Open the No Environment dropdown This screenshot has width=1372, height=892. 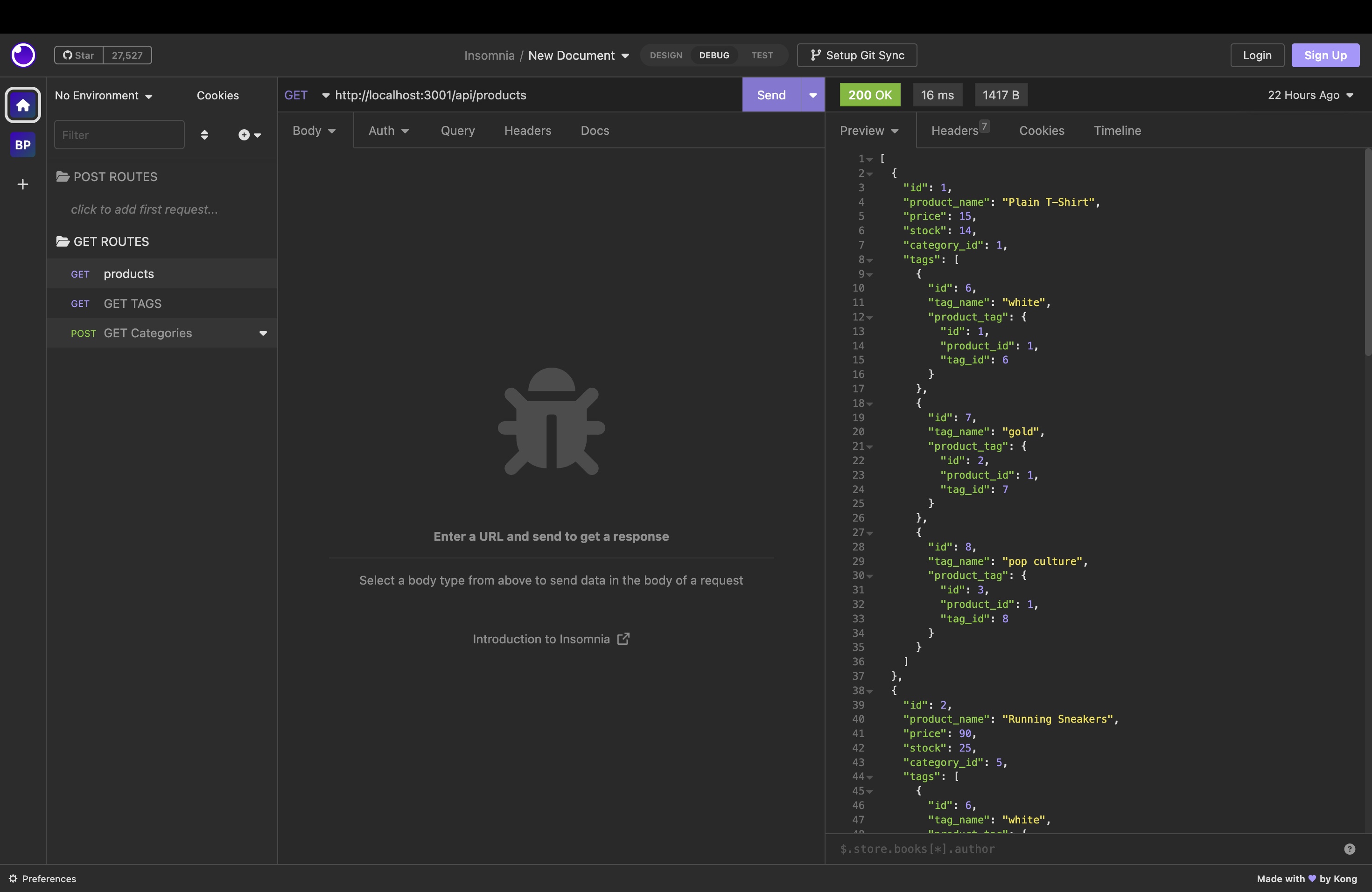104,96
